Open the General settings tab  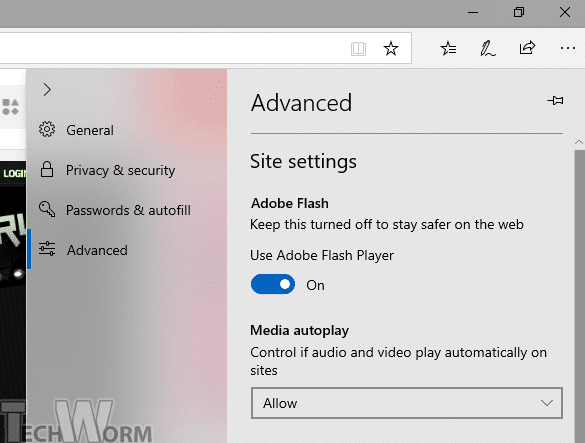(127, 130)
